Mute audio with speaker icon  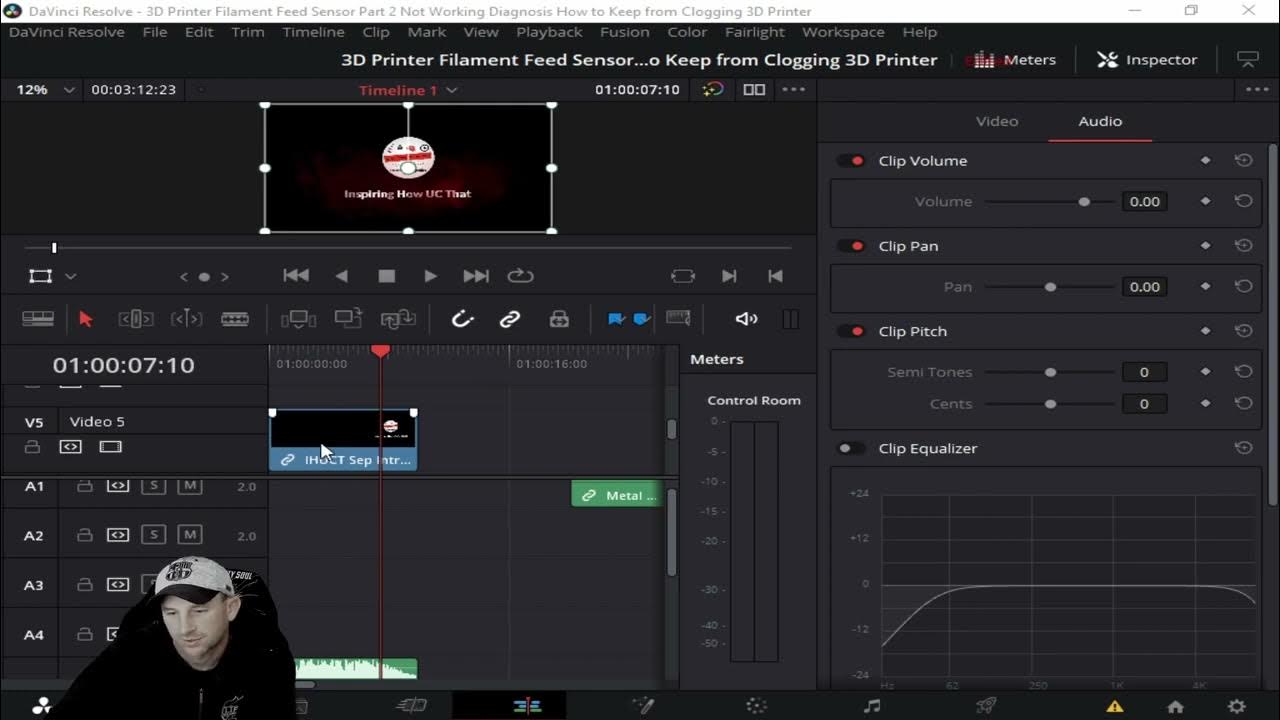coord(746,319)
